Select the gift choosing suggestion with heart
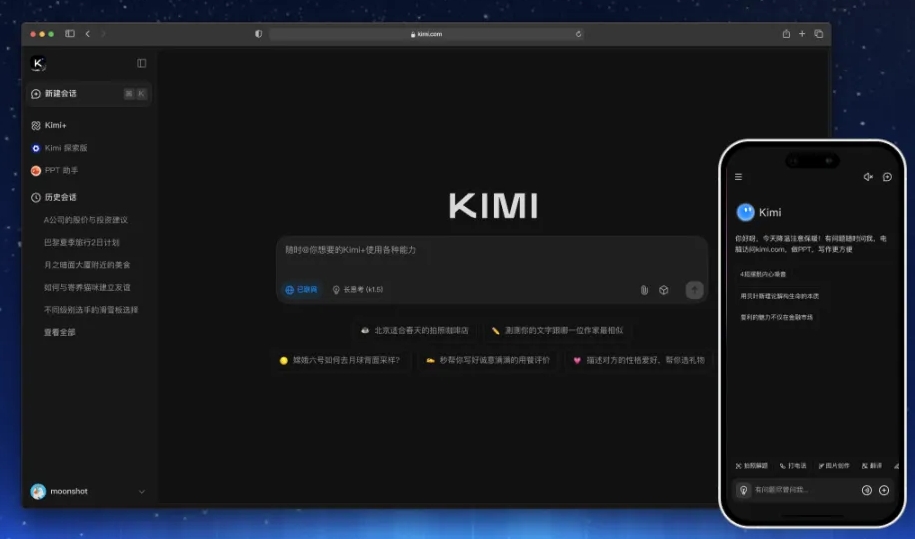This screenshot has width=915, height=539. tap(638, 360)
